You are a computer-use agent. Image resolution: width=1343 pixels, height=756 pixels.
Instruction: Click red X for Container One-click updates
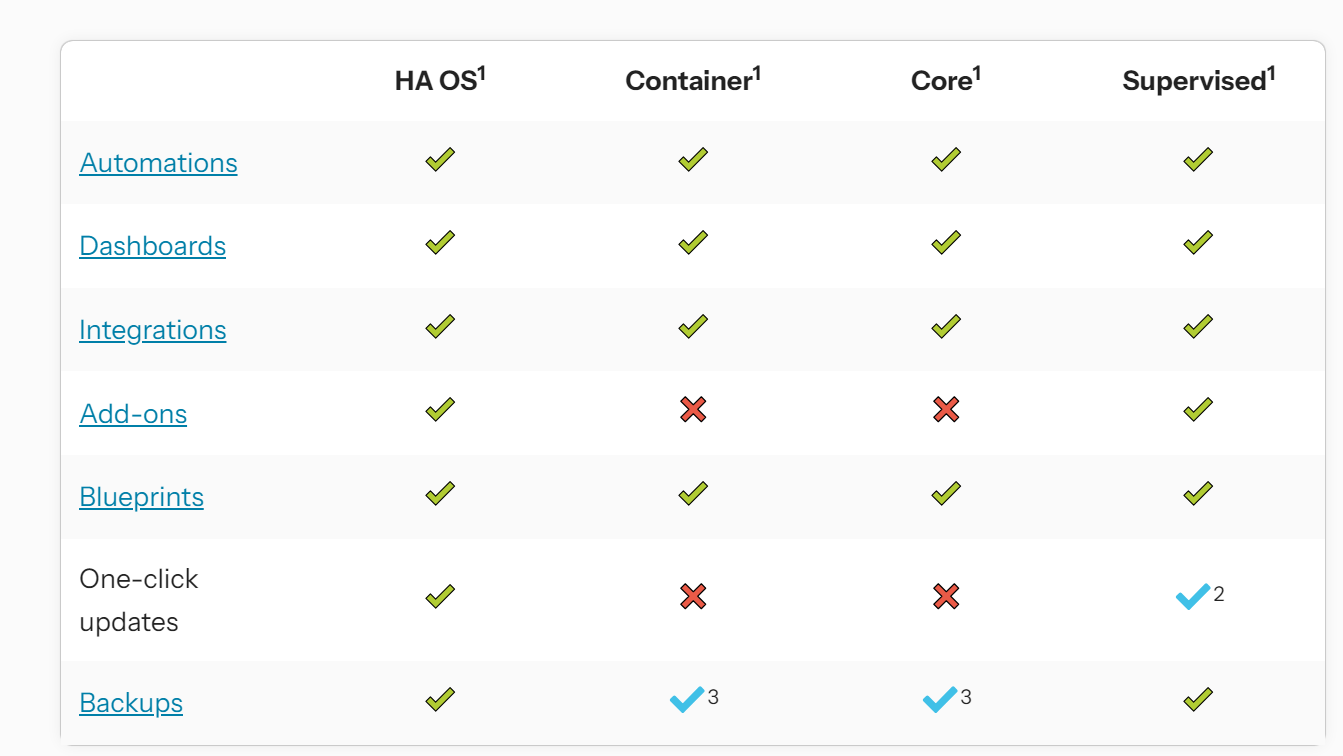(x=693, y=597)
